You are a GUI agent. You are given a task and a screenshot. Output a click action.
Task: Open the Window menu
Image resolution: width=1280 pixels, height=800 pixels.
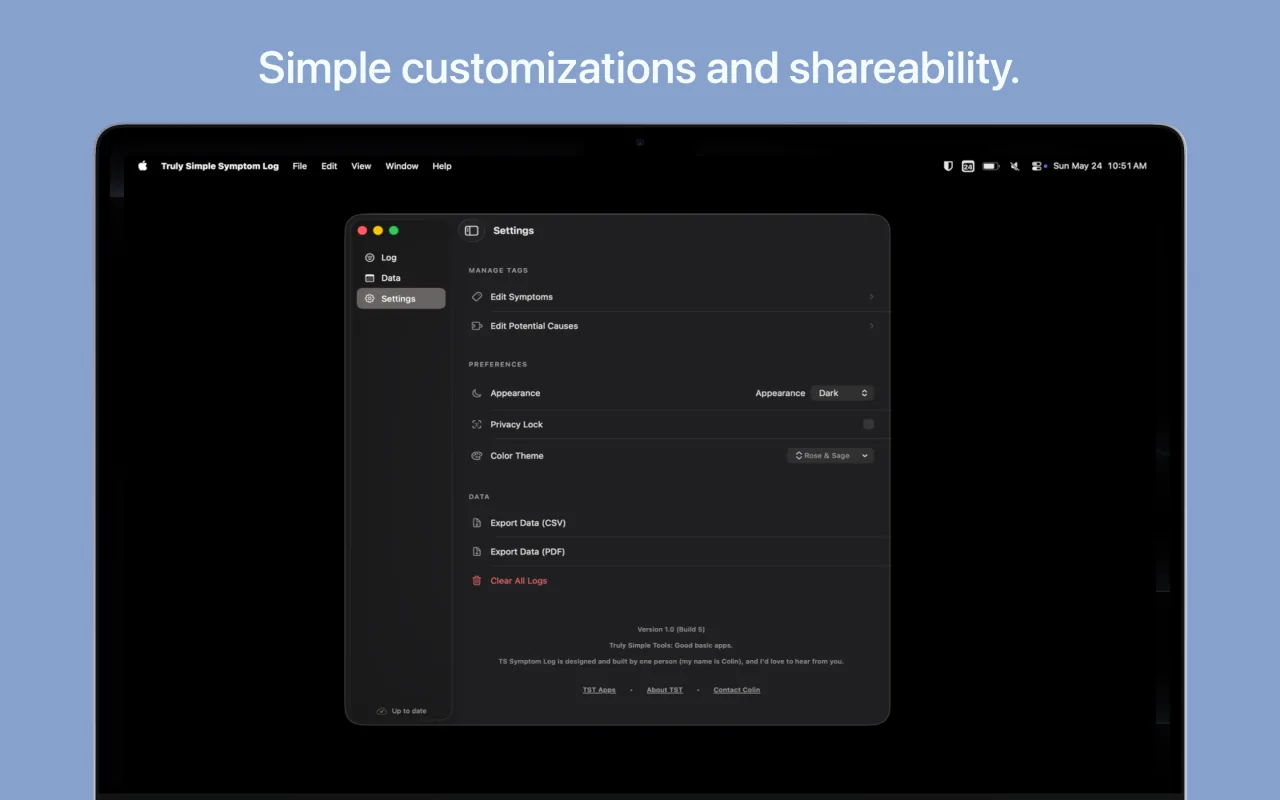click(x=402, y=166)
